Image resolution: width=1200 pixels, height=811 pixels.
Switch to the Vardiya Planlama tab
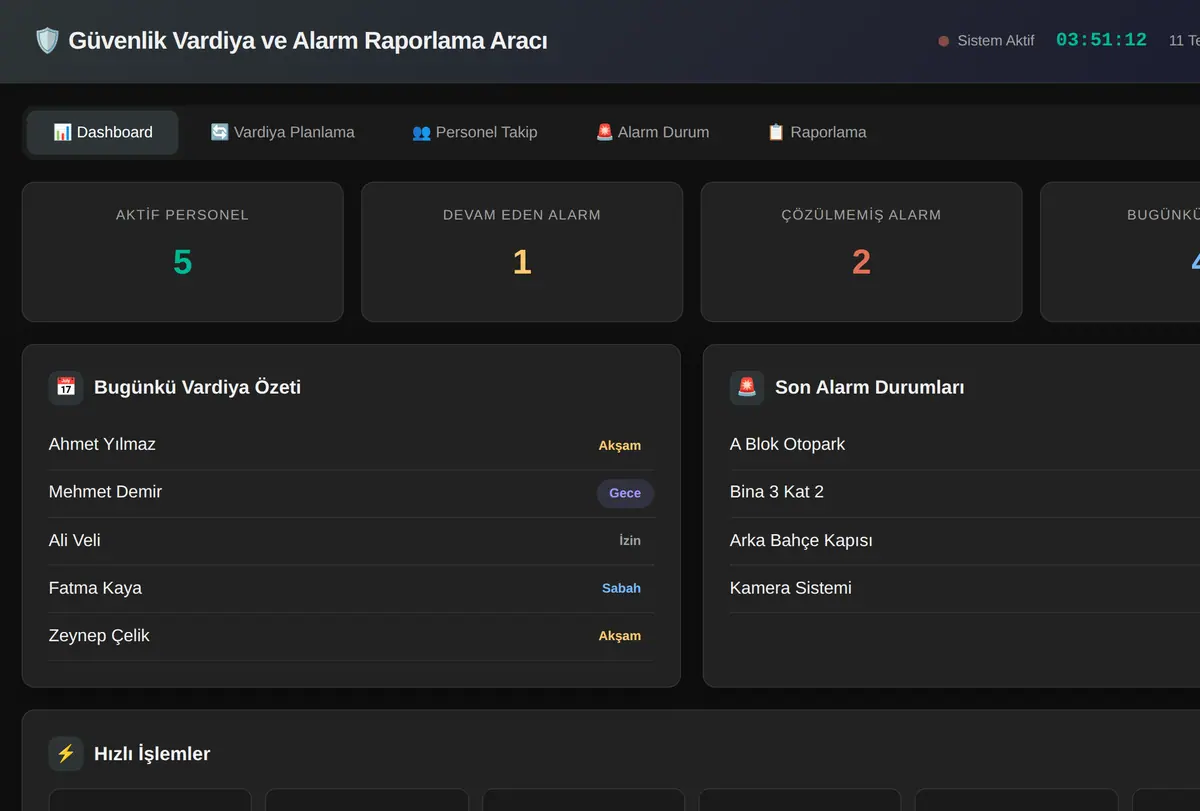282,132
